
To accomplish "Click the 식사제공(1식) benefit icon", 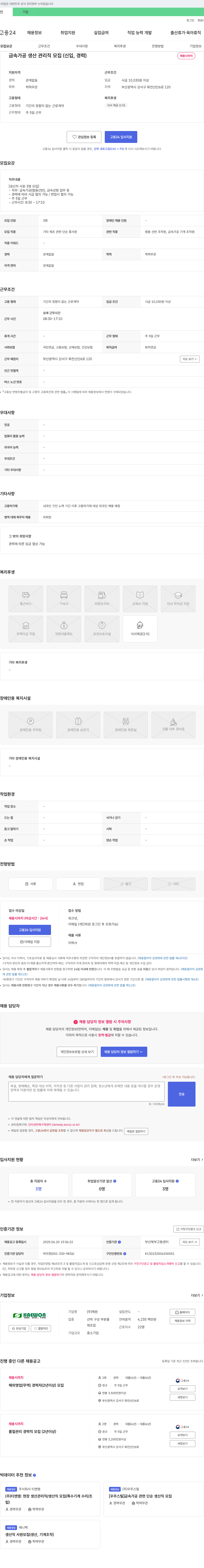I will pos(140,629).
